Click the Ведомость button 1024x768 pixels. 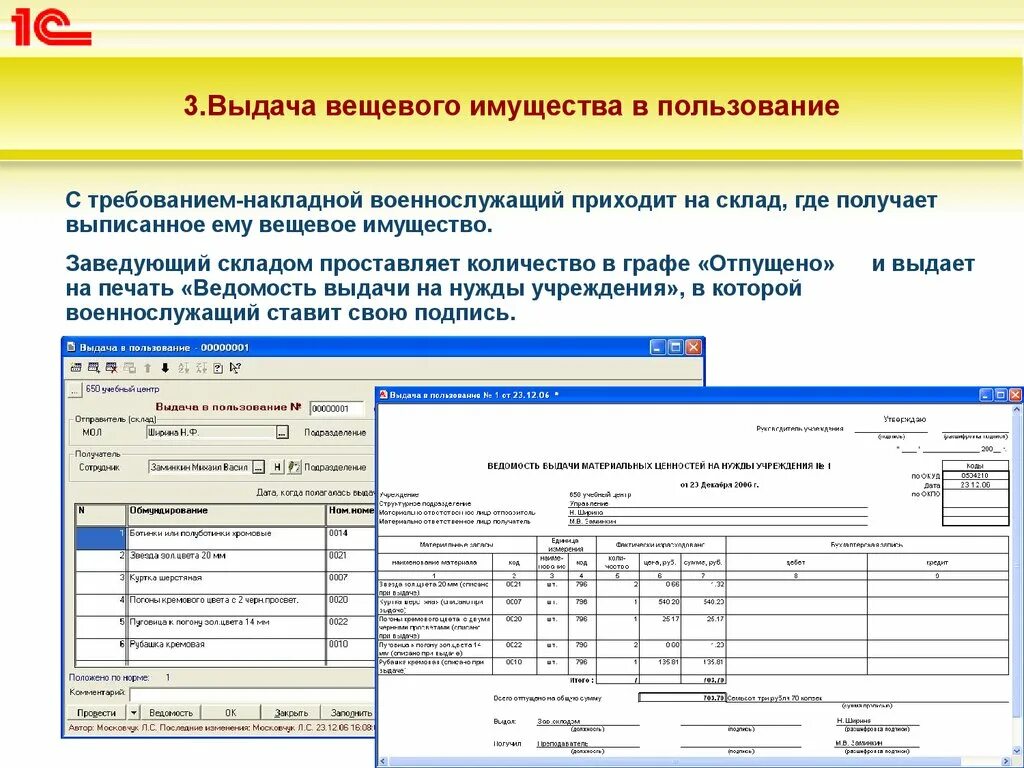[x=171, y=712]
